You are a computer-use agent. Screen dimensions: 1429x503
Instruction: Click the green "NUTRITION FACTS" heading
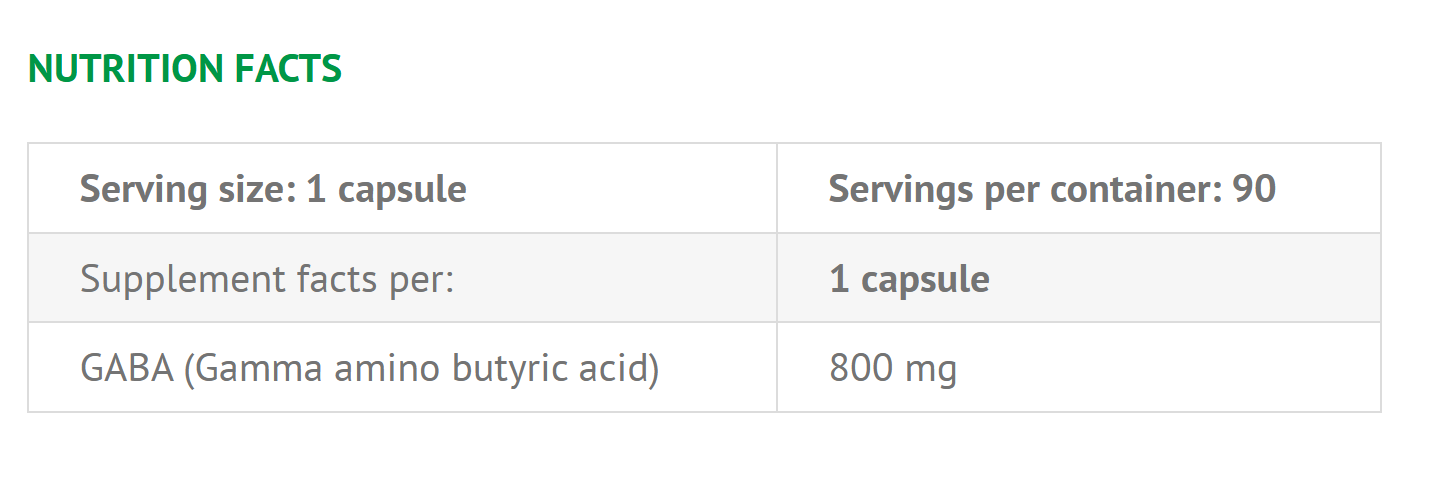point(185,68)
